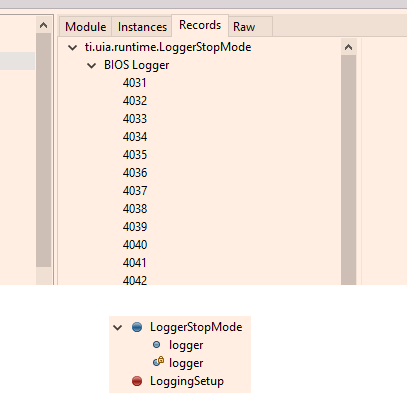Image resolution: width=407 pixels, height=400 pixels.
Task: Click the Records pane vertical scrollbar thumb
Action: (348, 170)
